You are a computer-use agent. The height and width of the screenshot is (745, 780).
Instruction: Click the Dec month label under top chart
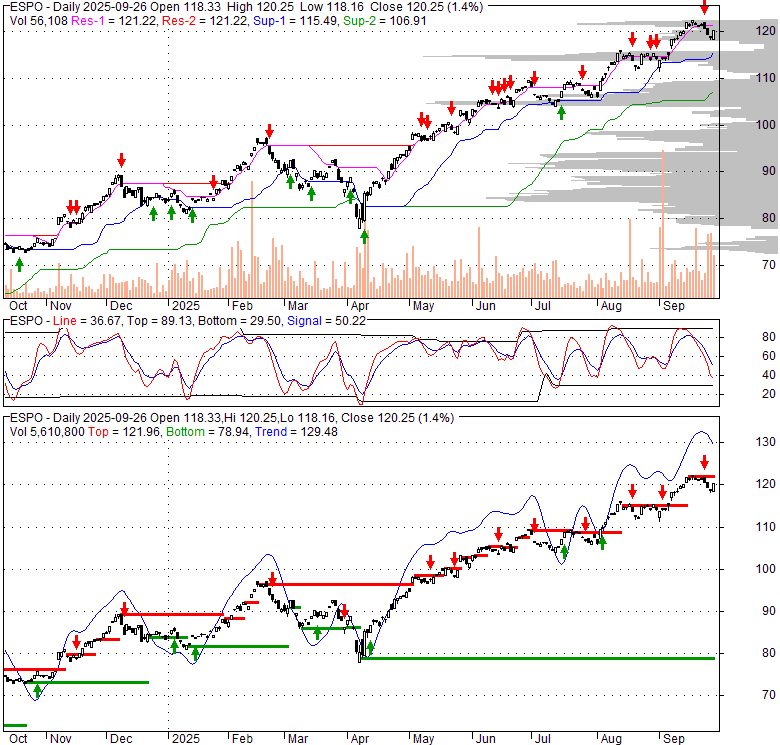pos(121,306)
